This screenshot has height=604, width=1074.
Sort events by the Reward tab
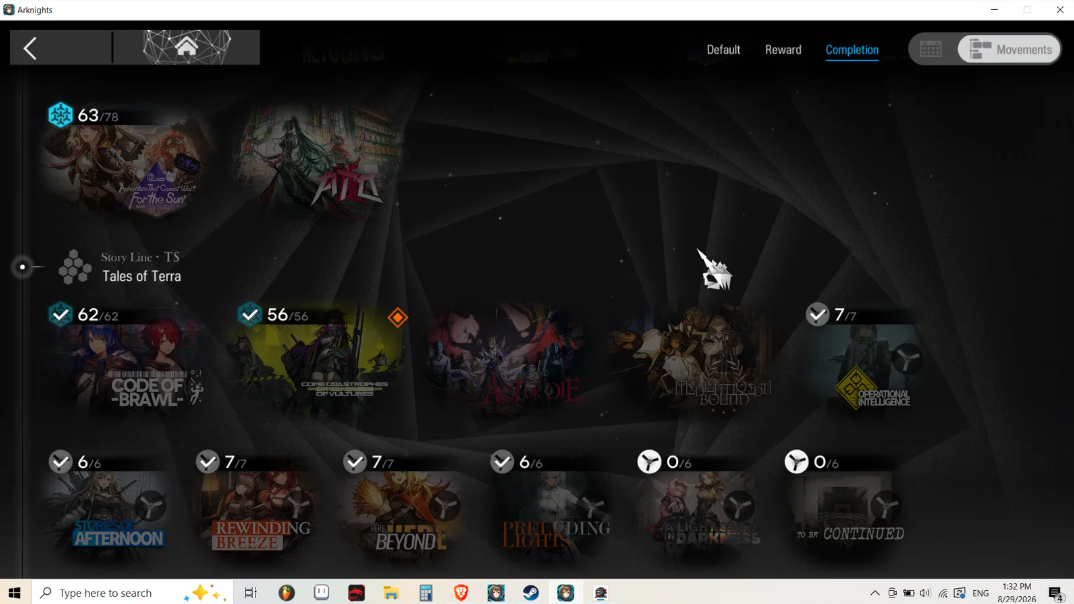(x=783, y=50)
